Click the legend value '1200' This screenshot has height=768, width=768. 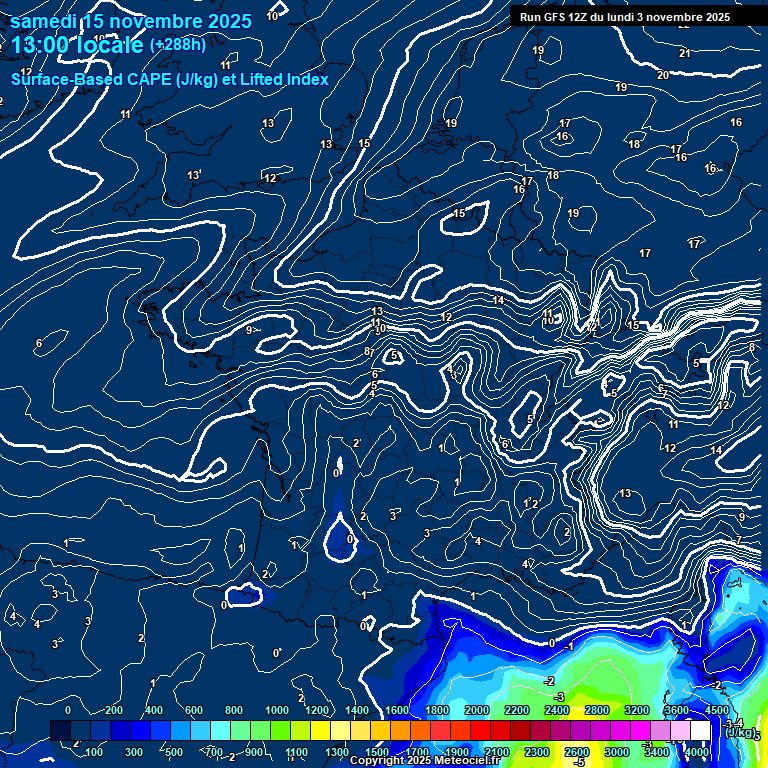pyautogui.click(x=316, y=710)
